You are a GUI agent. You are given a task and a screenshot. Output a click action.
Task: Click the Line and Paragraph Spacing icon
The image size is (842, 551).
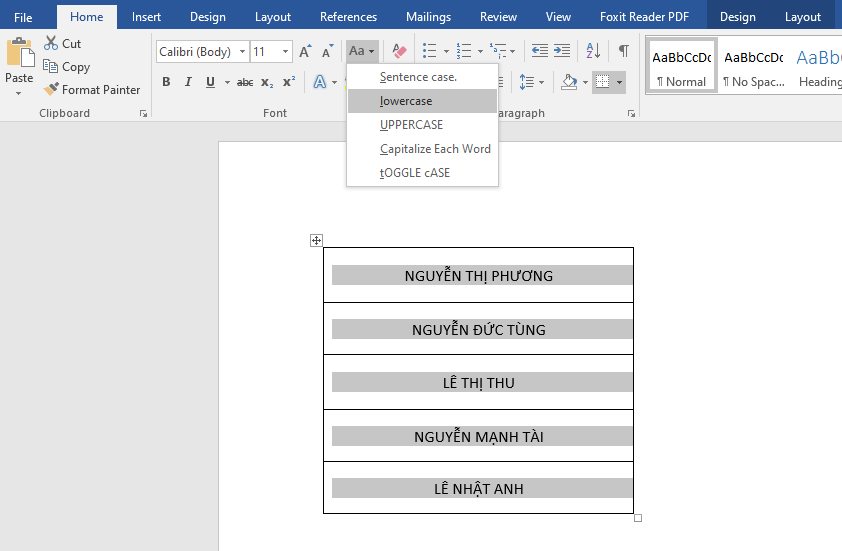point(527,82)
